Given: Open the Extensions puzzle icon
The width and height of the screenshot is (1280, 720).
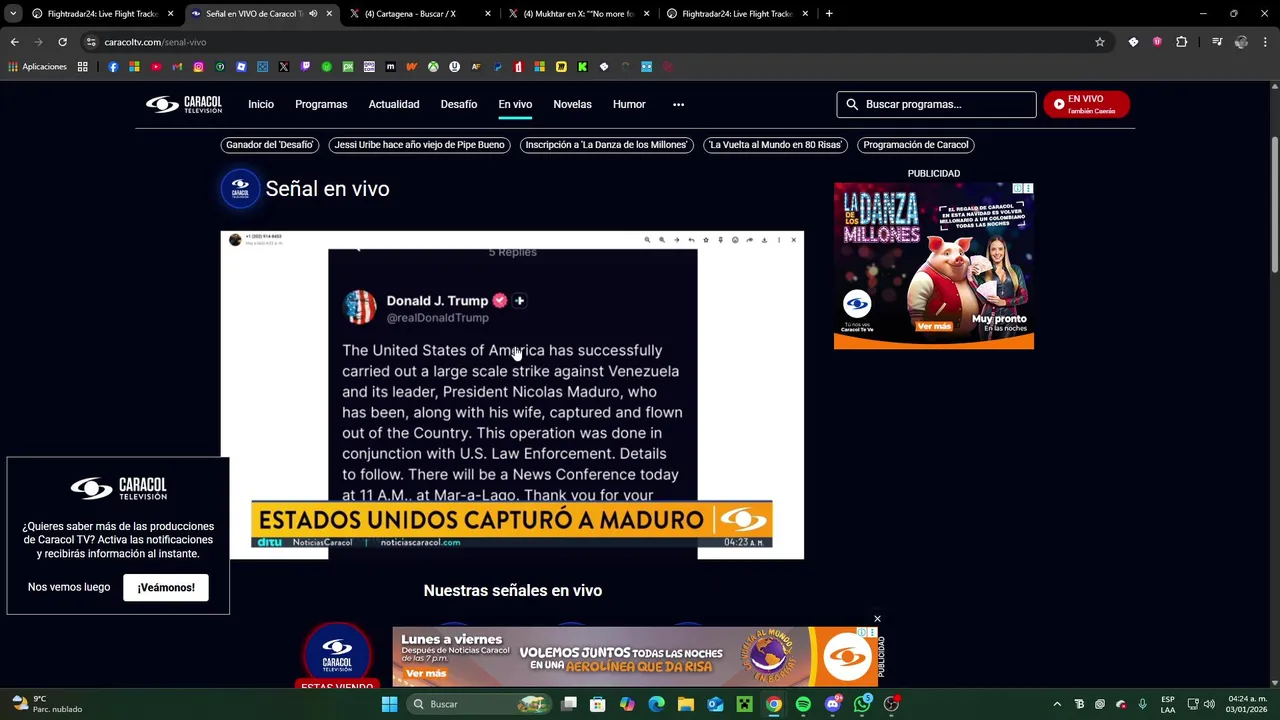Looking at the screenshot, I should click(x=1182, y=42).
